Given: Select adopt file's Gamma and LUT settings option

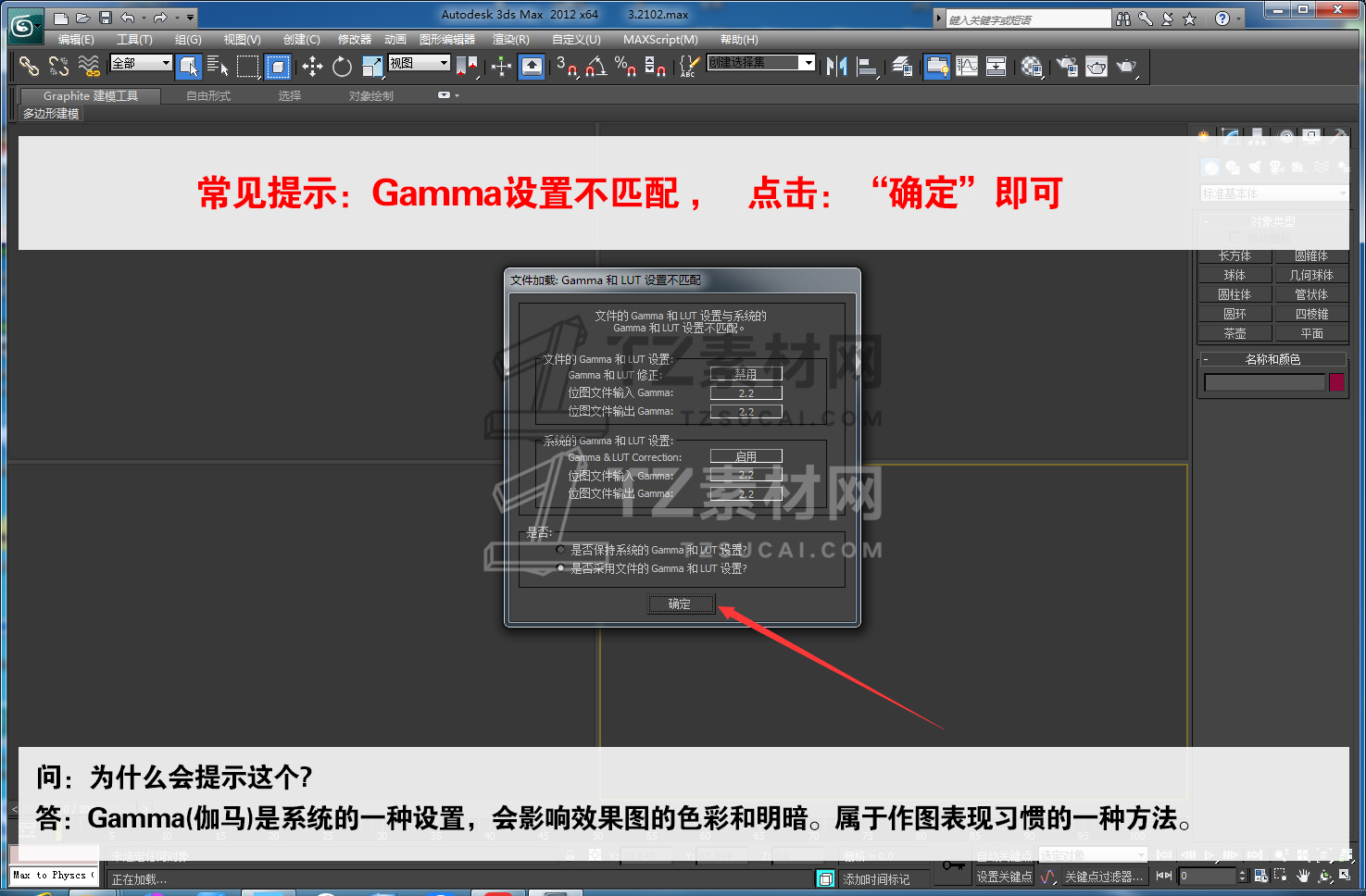Looking at the screenshot, I should coord(560,568).
